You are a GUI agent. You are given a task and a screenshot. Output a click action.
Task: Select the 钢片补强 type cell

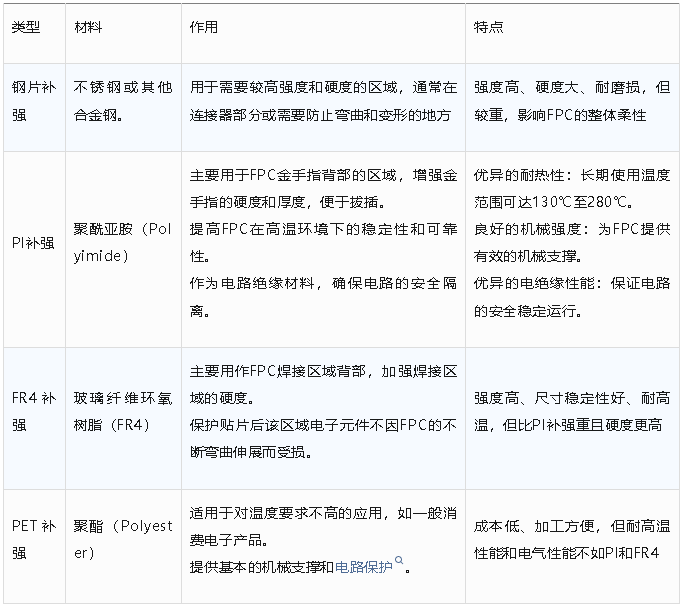point(33,101)
